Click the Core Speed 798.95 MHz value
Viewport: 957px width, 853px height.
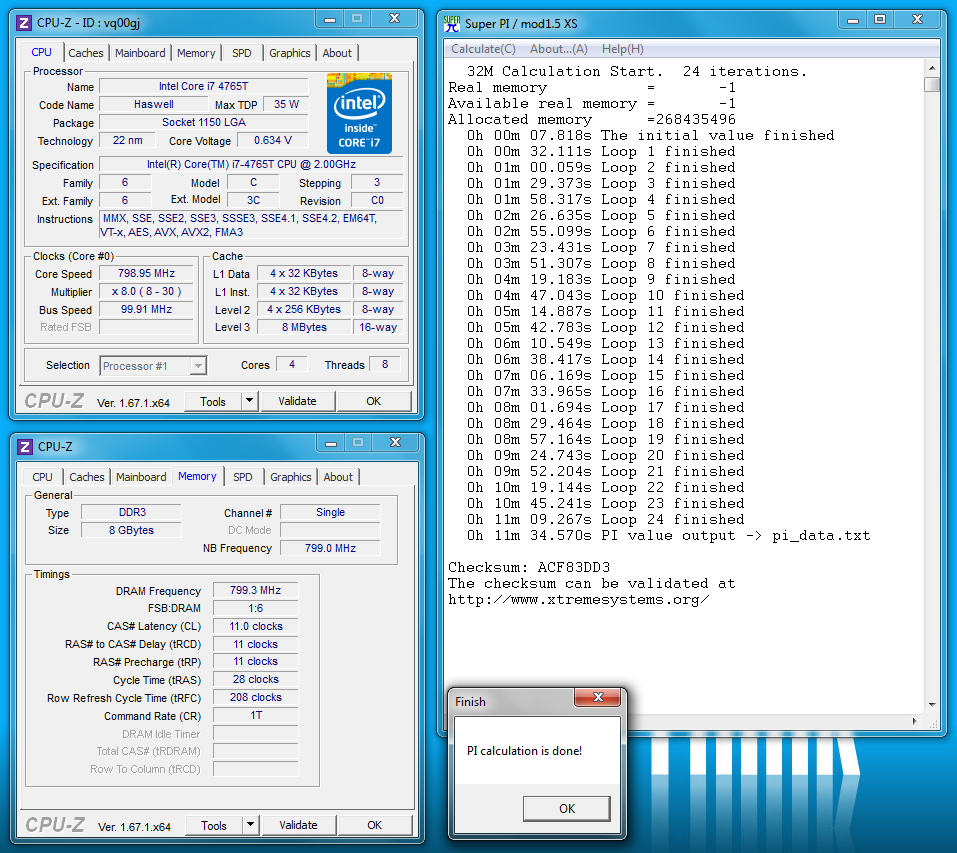pyautogui.click(x=146, y=273)
